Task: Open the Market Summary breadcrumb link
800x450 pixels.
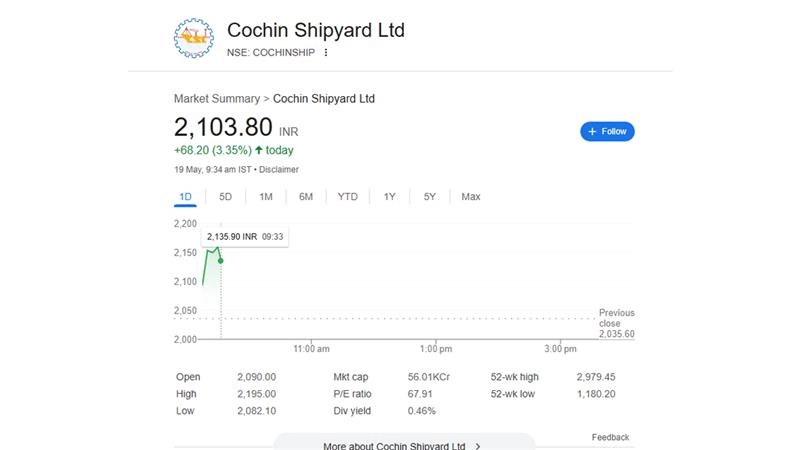Action: (x=215, y=99)
